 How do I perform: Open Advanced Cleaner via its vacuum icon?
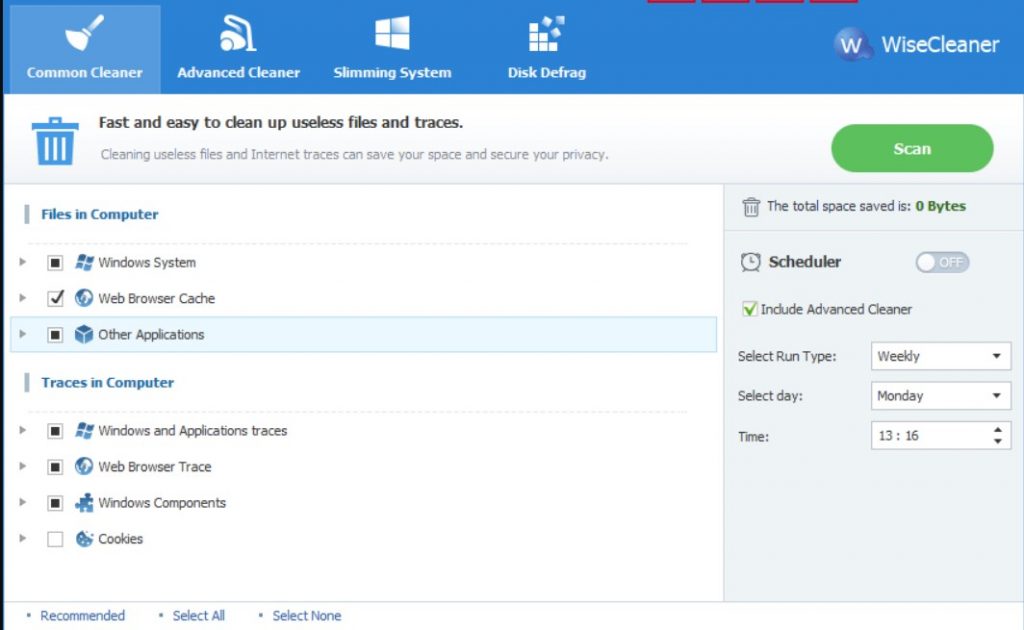pyautogui.click(x=238, y=30)
